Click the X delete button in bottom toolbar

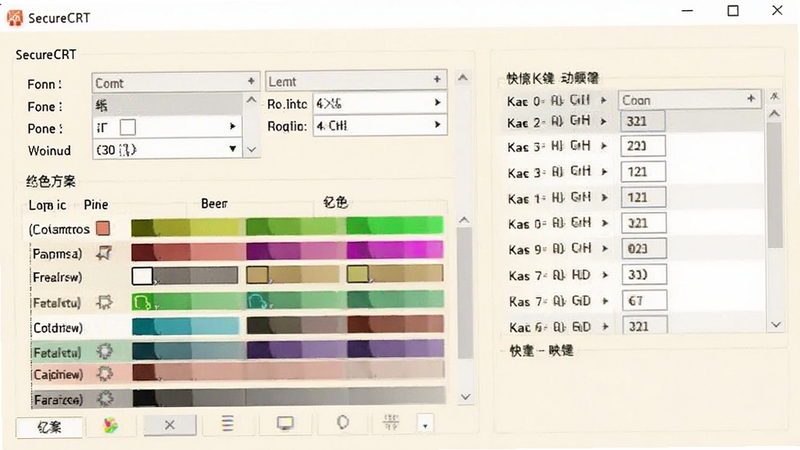tap(170, 424)
